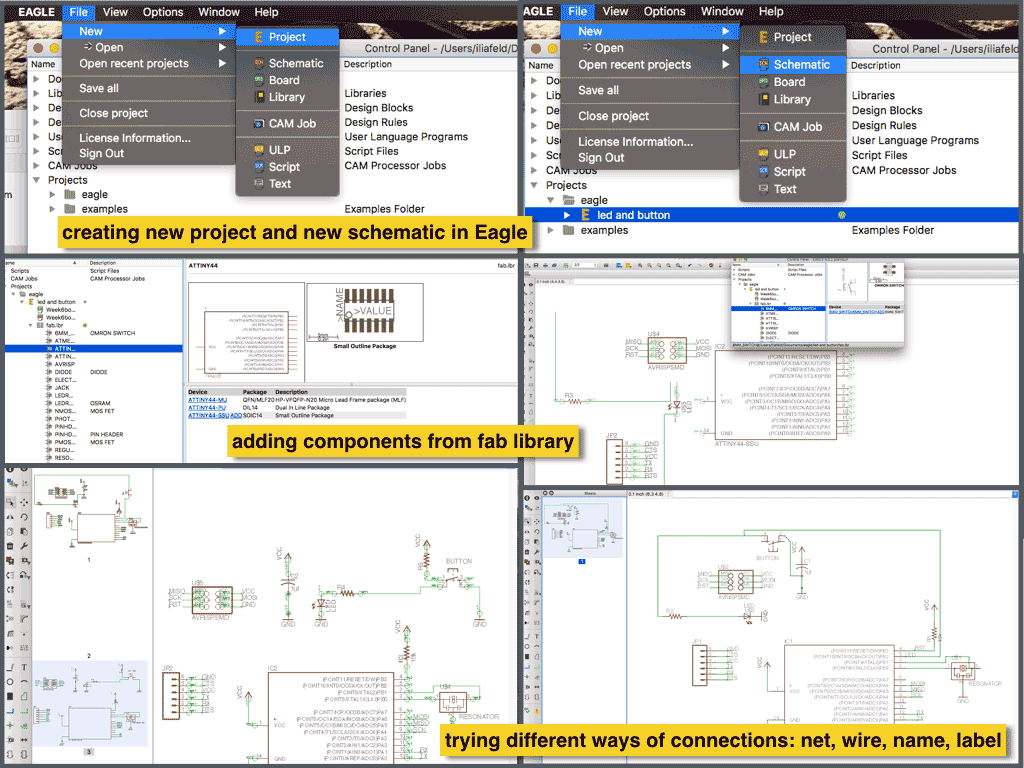Select the group tool in bottom-left editor toolbar
Image resolution: width=1024 pixels, height=768 pixels.
point(10,502)
